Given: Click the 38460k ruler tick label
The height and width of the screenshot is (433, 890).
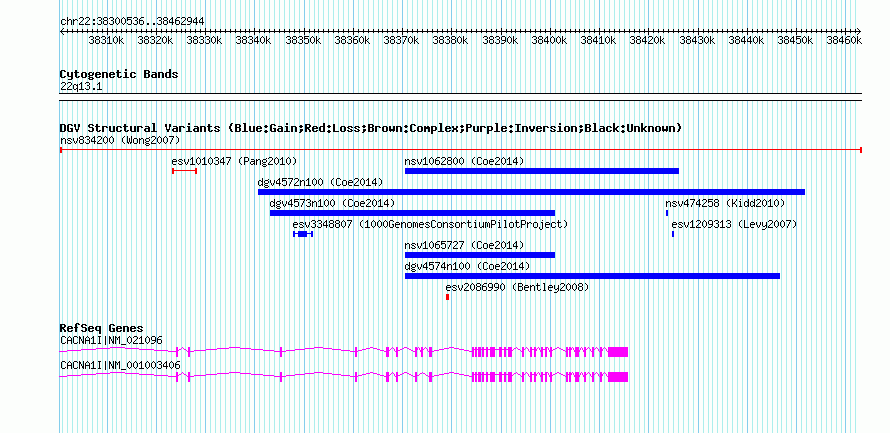Looking at the screenshot, I should (844, 40).
